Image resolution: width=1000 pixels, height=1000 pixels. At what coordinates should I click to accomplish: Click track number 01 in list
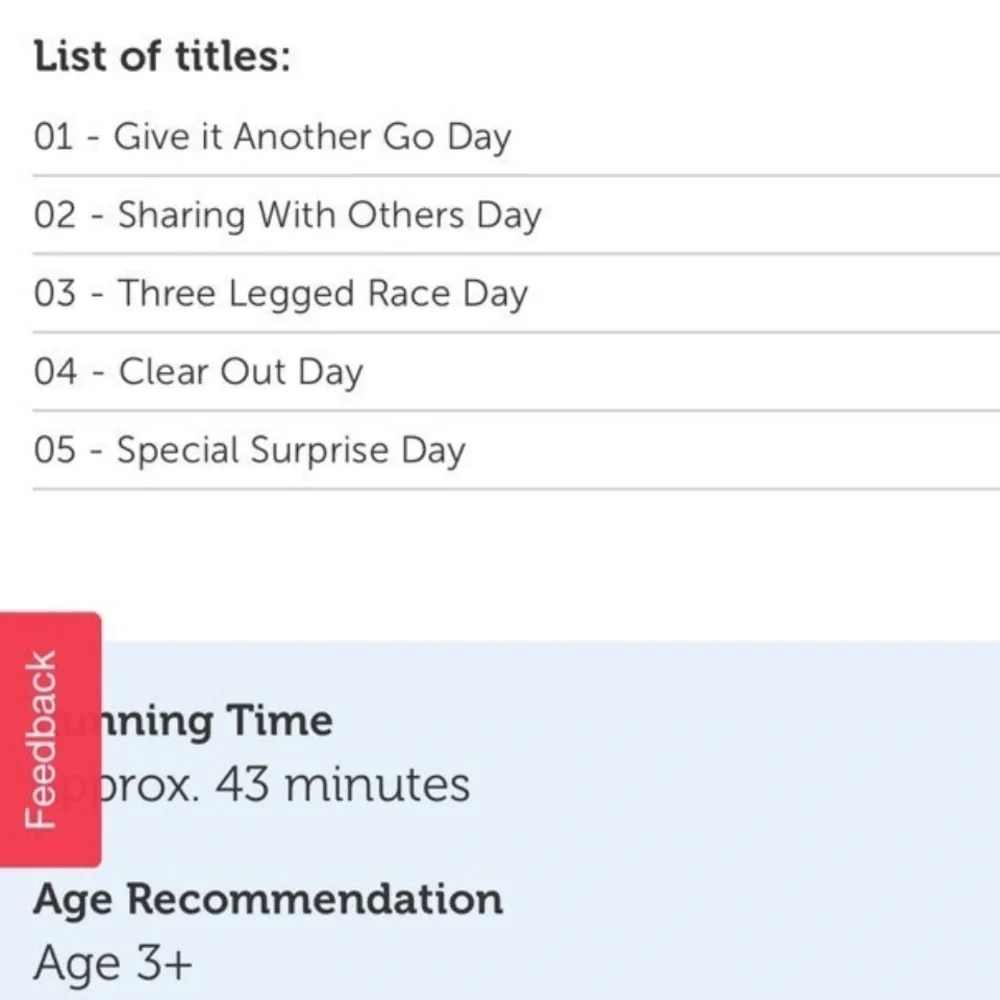(x=54, y=136)
